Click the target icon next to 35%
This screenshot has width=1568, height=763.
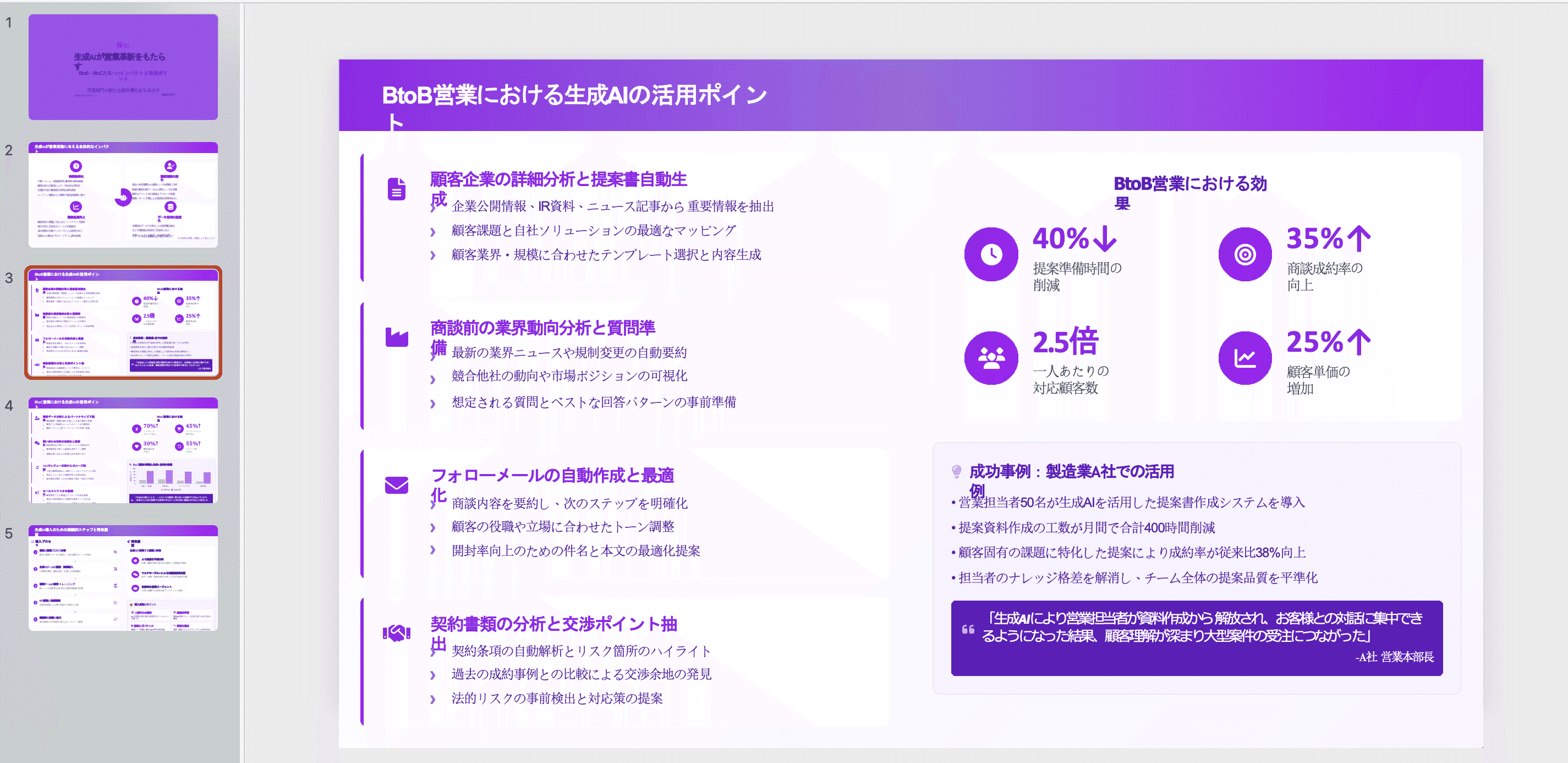click(x=1245, y=254)
